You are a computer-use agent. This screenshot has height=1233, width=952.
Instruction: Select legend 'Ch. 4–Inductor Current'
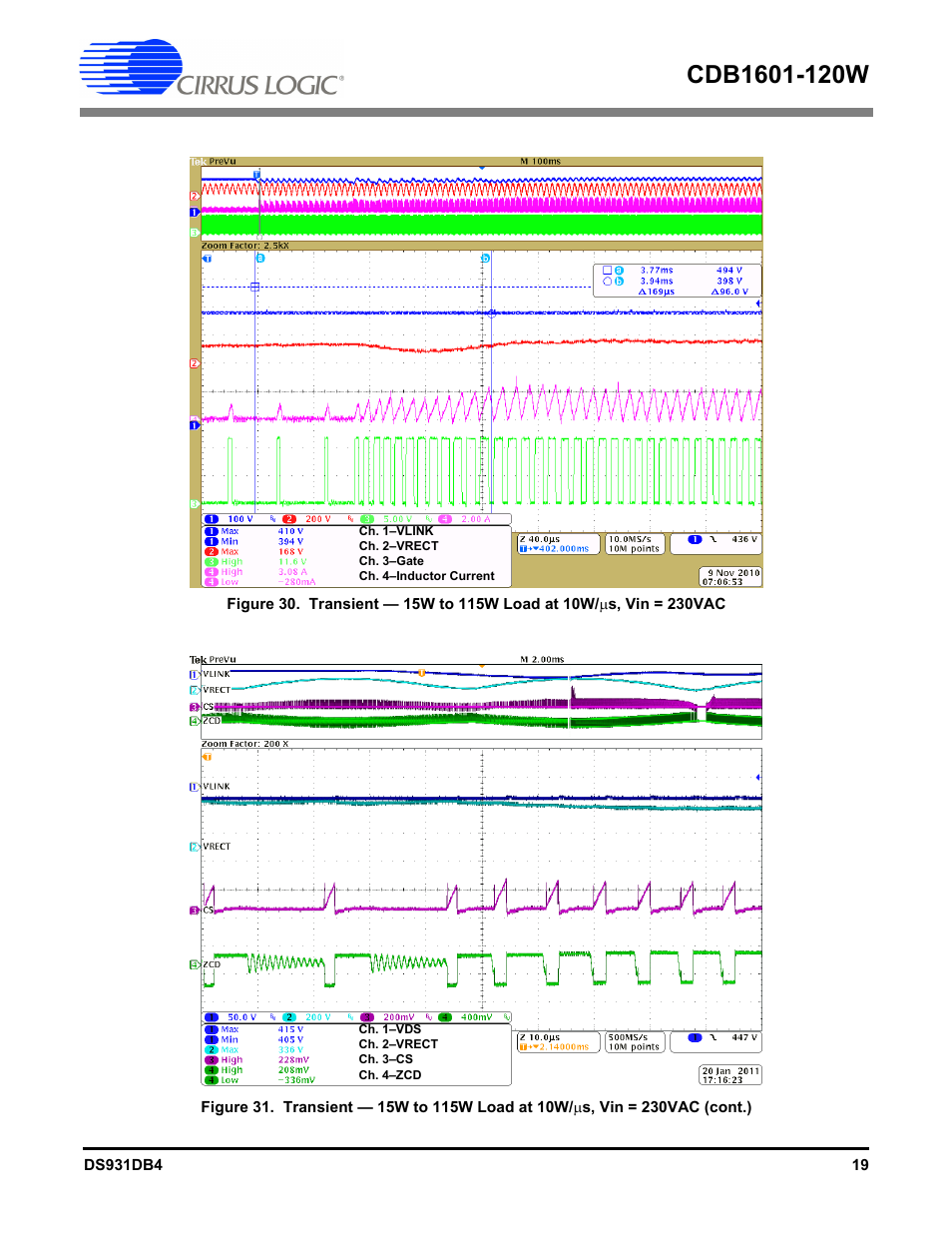427,576
